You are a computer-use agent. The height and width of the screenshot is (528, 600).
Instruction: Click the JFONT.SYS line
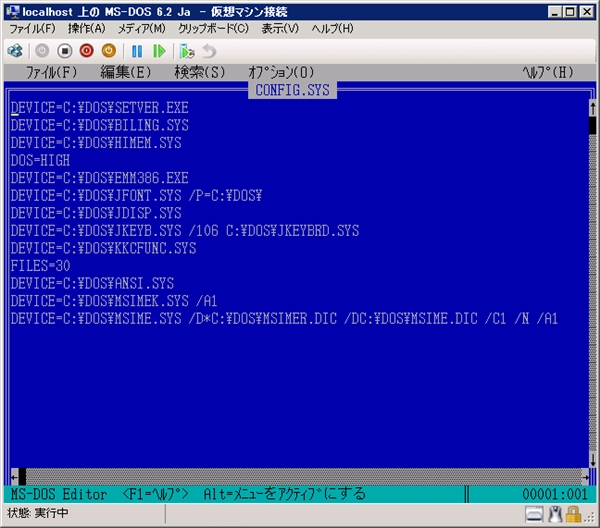[136, 196]
